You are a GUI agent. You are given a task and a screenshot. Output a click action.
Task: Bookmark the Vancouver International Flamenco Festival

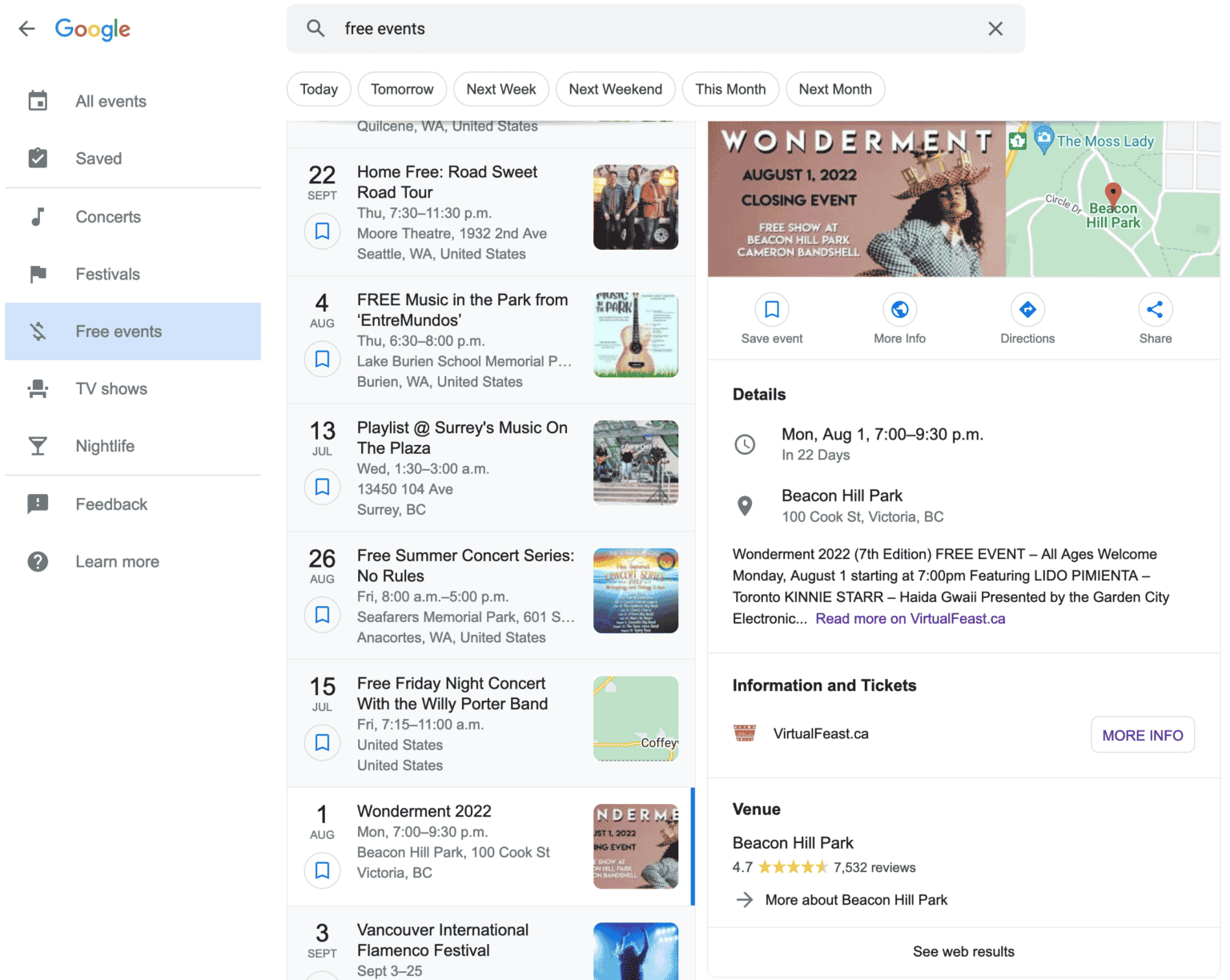pyautogui.click(x=322, y=975)
